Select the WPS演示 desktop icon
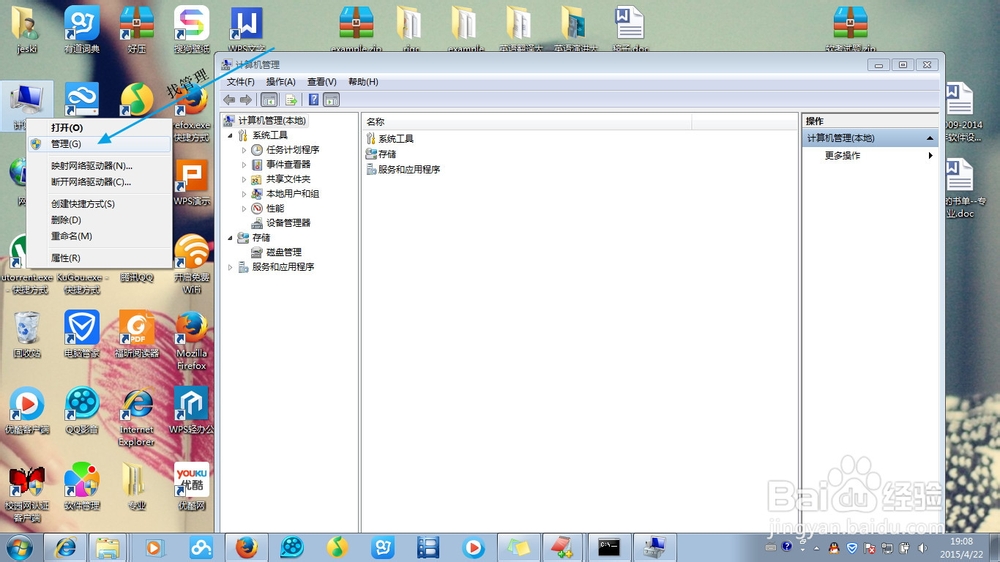The height and width of the screenshot is (562, 1000). [x=191, y=182]
